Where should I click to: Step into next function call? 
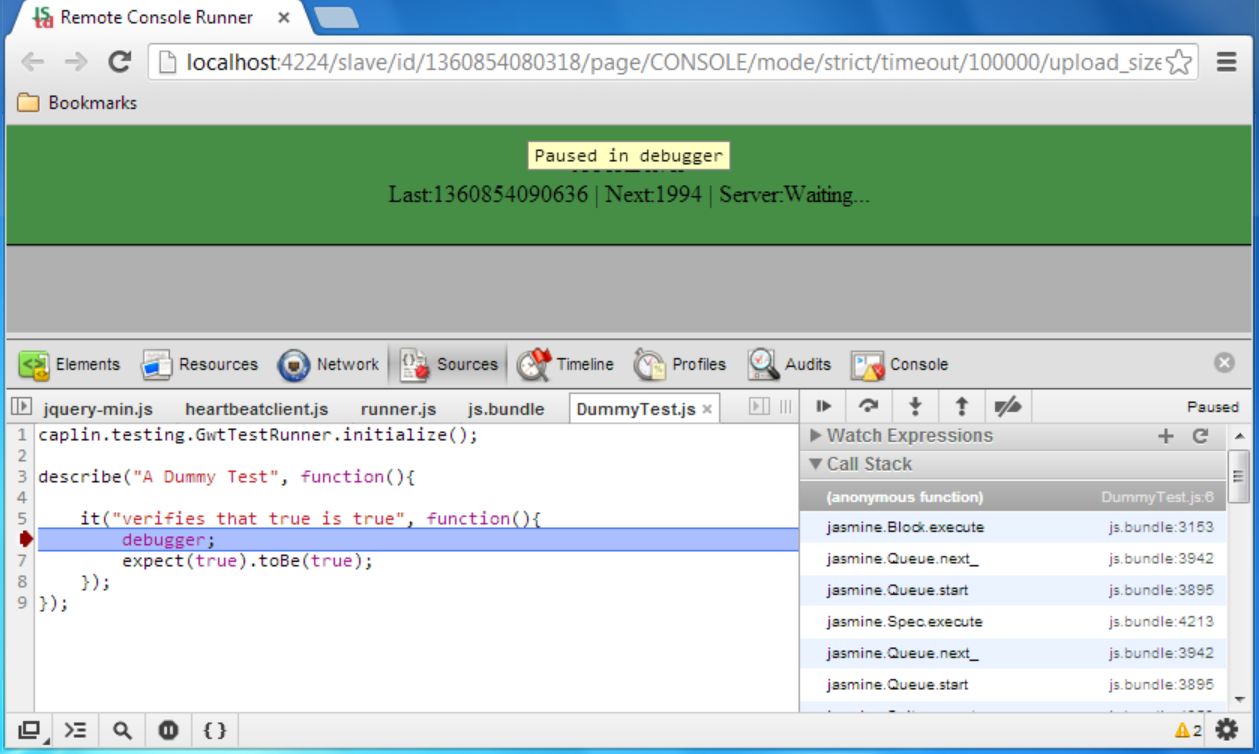coord(914,406)
